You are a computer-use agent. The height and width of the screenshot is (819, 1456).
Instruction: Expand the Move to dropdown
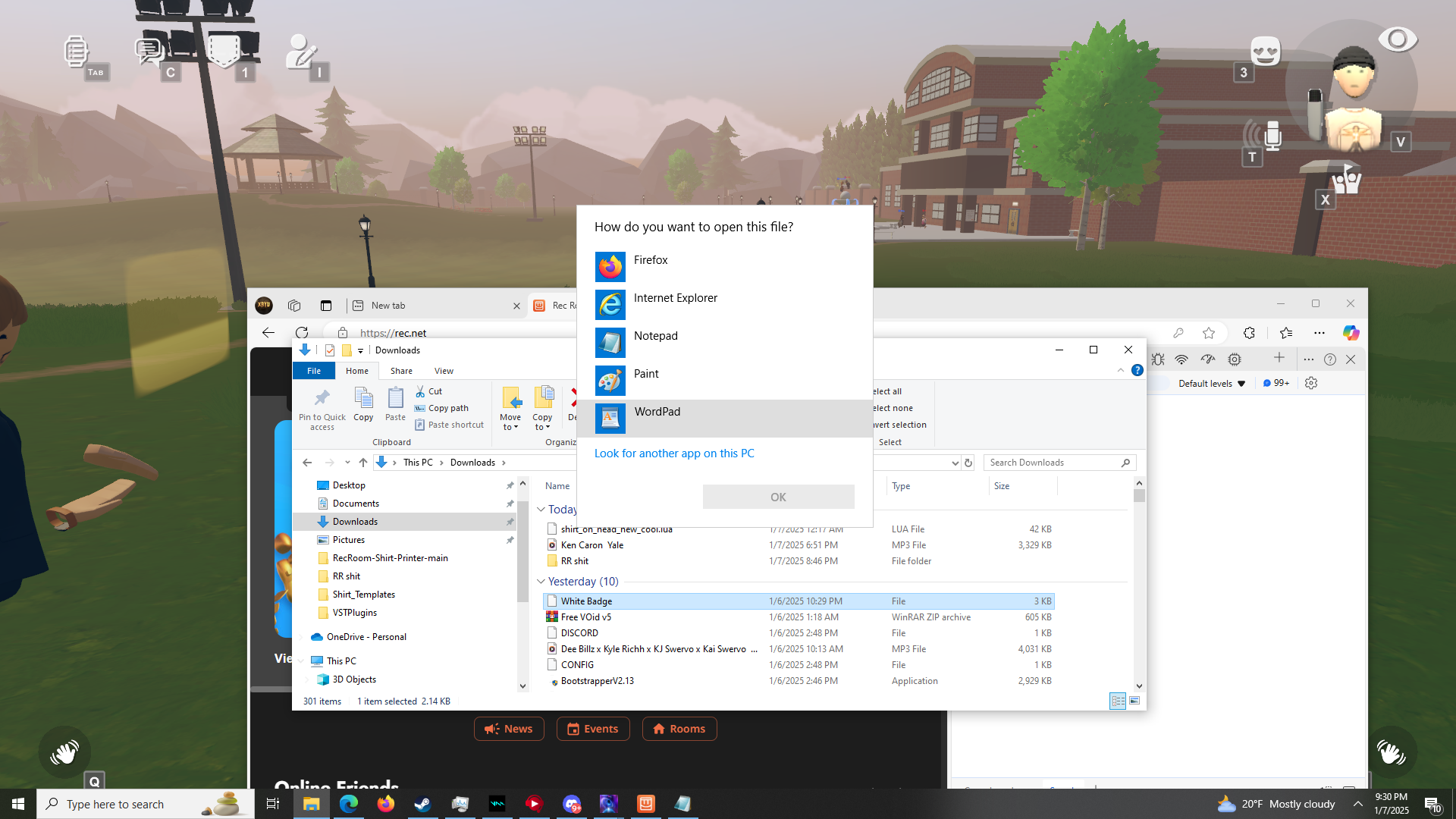tap(510, 422)
